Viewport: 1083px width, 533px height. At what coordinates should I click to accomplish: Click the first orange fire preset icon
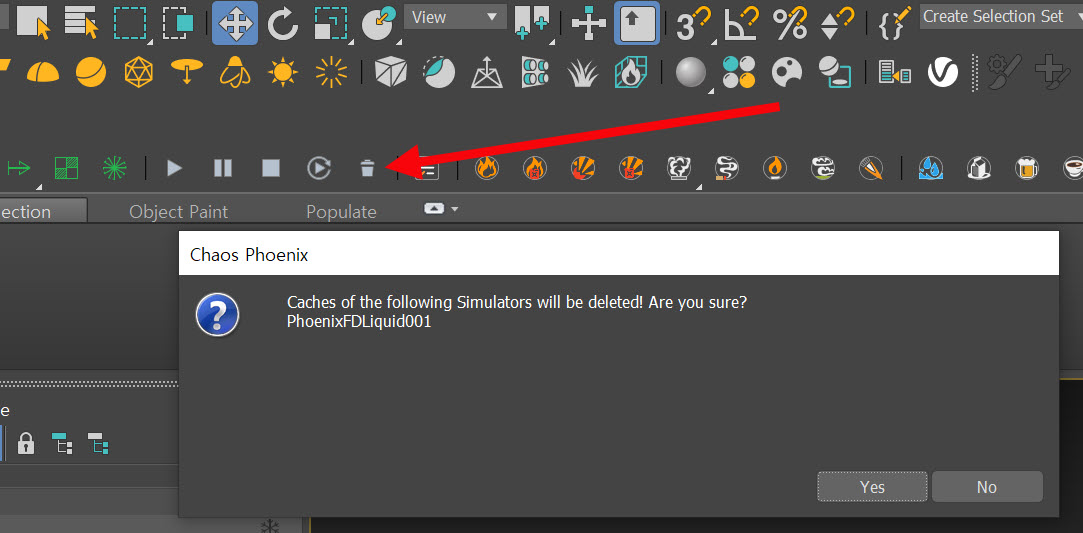click(487, 168)
